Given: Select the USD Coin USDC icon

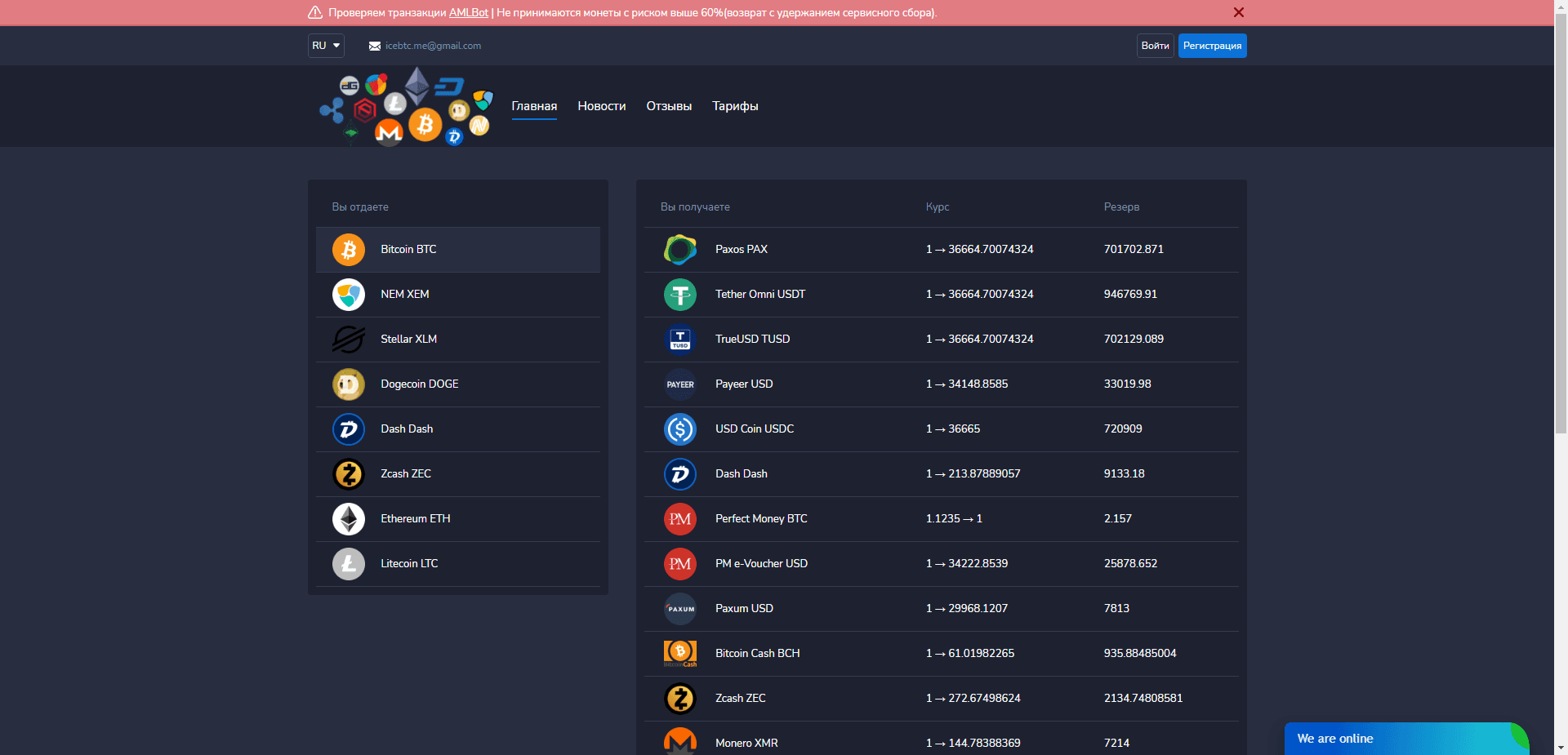Looking at the screenshot, I should [x=679, y=429].
